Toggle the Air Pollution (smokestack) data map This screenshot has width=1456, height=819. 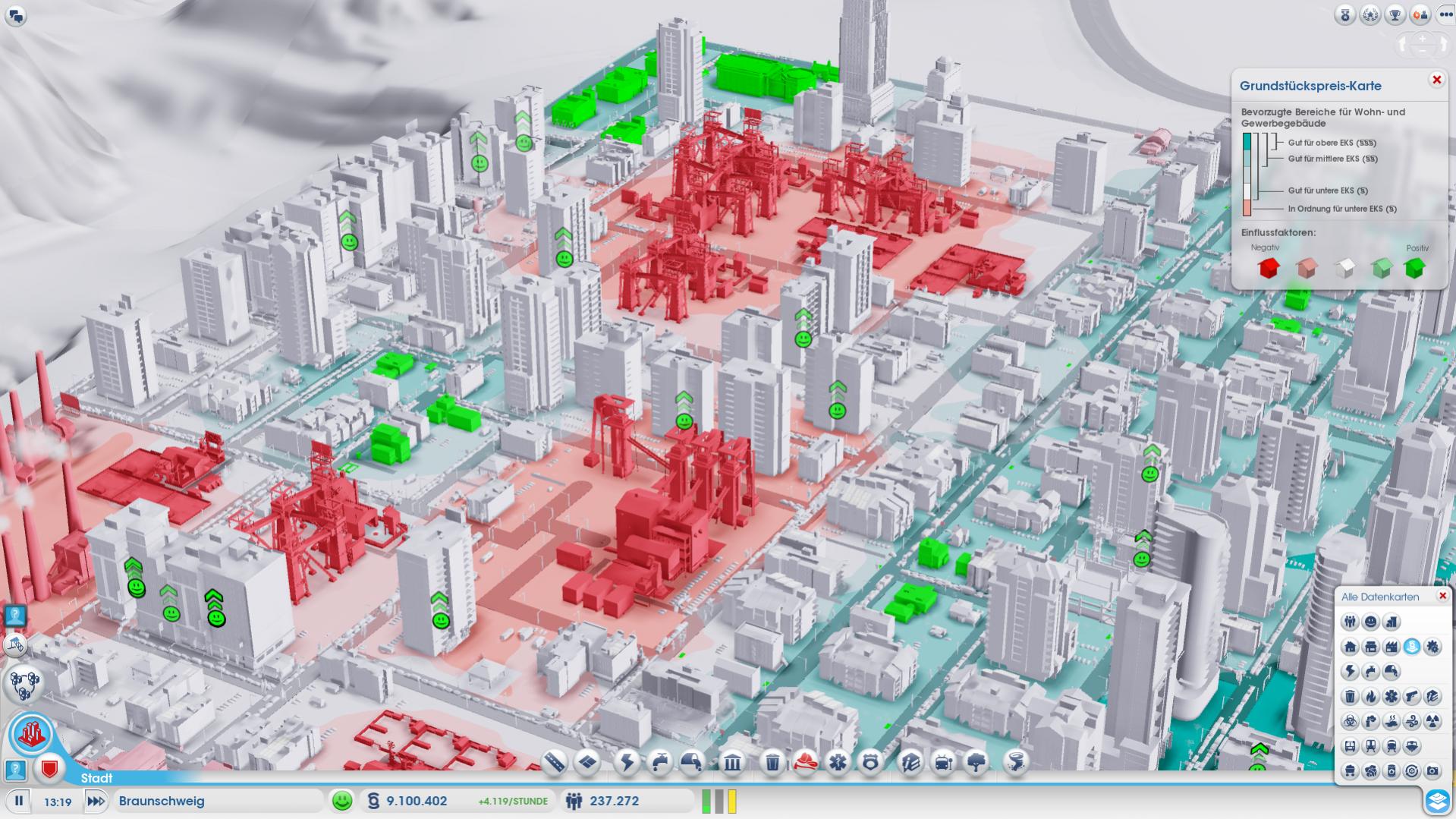pos(1370,720)
